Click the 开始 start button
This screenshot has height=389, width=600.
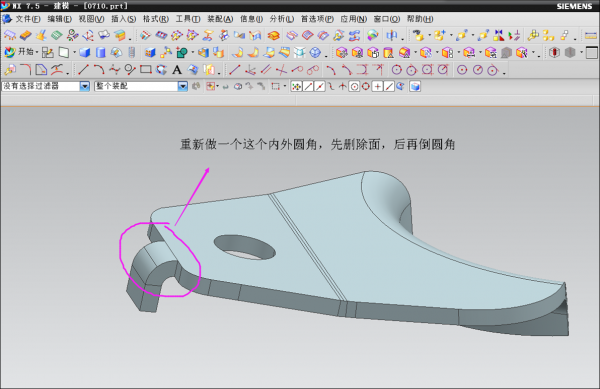(21, 52)
